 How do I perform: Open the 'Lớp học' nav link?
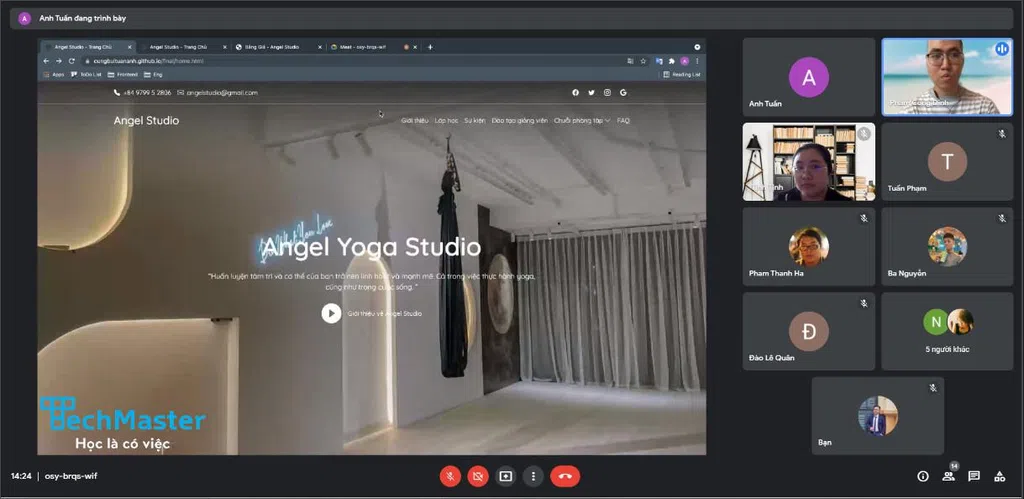[x=447, y=121]
